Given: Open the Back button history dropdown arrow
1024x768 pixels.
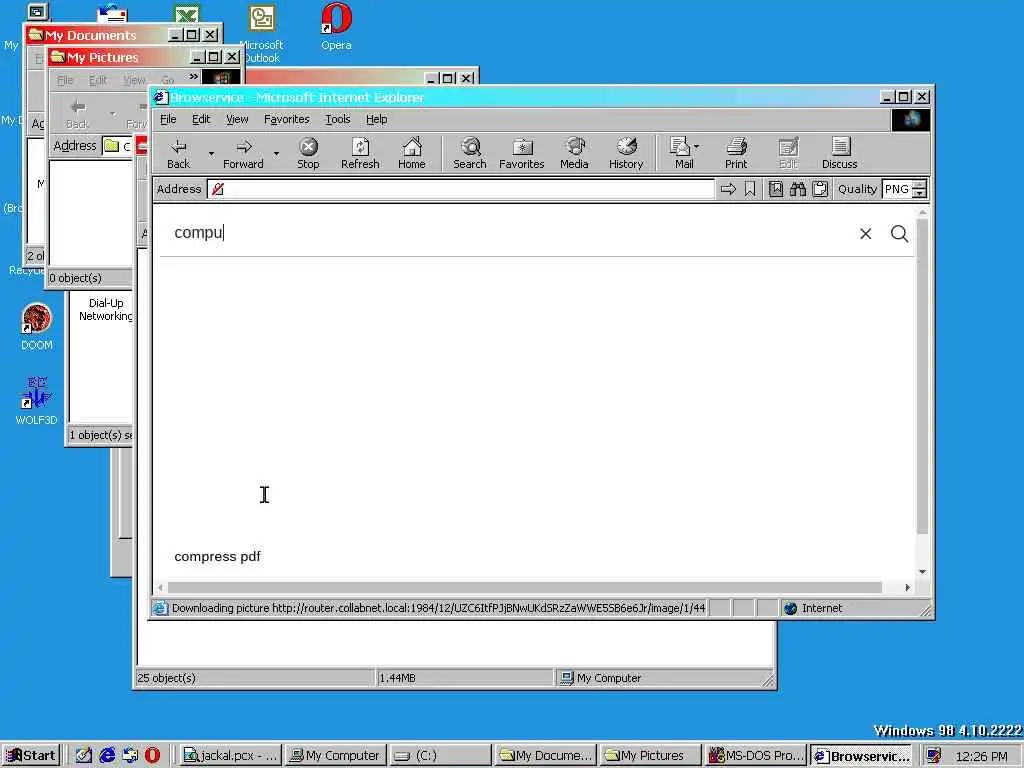Looking at the screenshot, I should (x=211, y=154).
